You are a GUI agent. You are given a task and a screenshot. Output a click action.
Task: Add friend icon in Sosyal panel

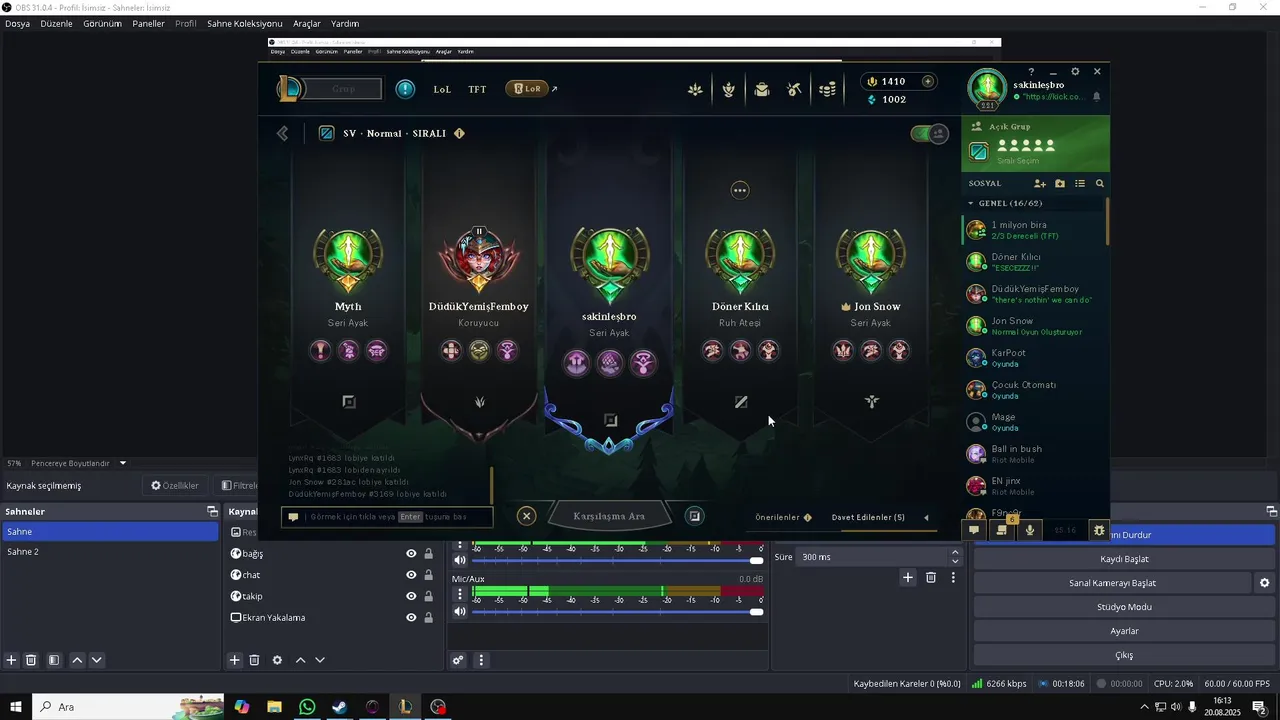(x=1040, y=184)
